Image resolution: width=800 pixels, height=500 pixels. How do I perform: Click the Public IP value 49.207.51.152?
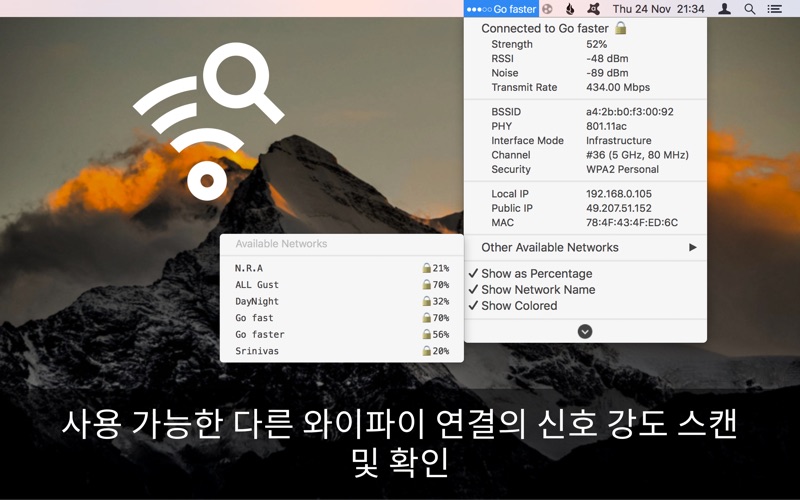click(x=618, y=208)
